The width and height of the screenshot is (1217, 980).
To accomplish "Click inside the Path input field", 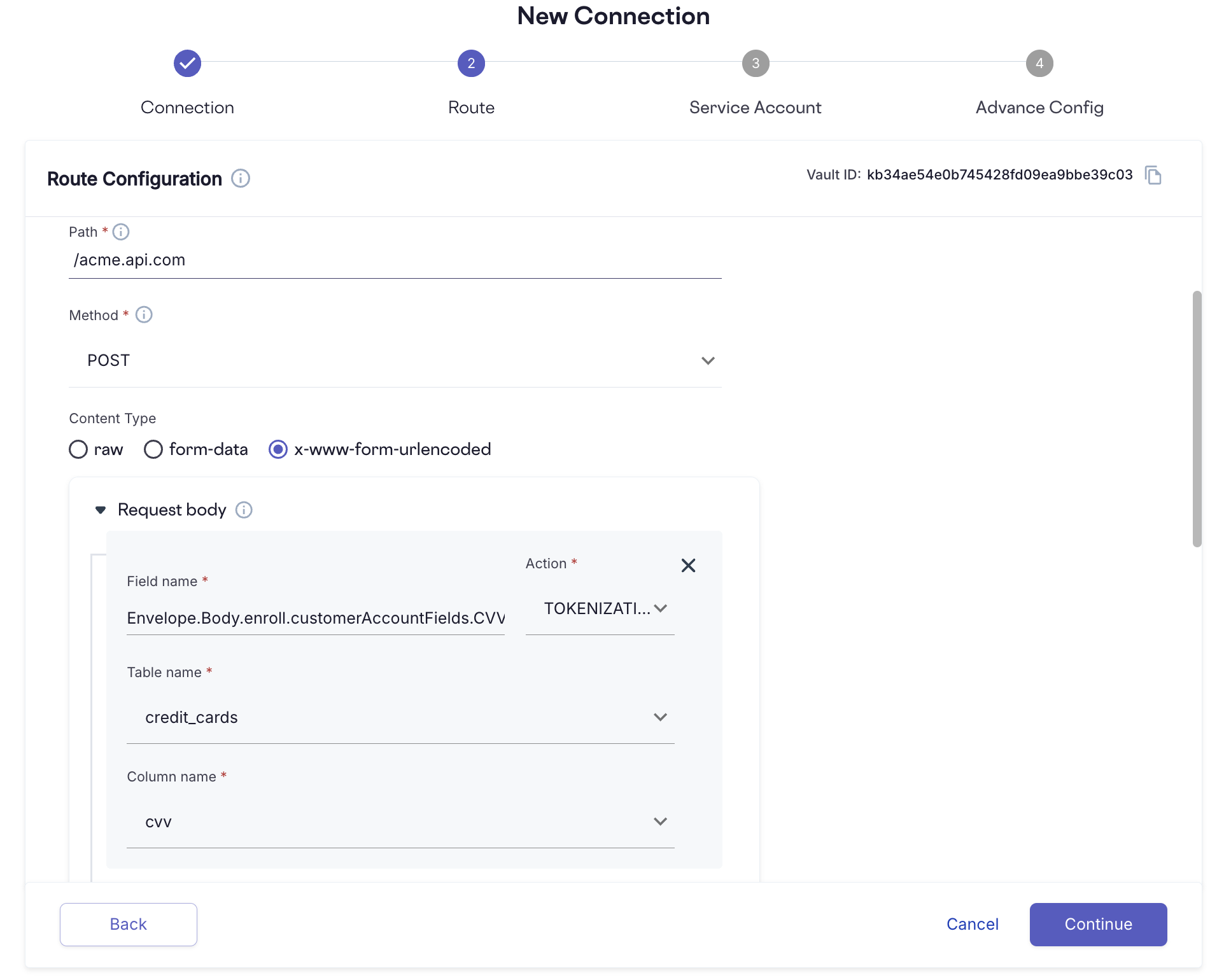I will (395, 260).
